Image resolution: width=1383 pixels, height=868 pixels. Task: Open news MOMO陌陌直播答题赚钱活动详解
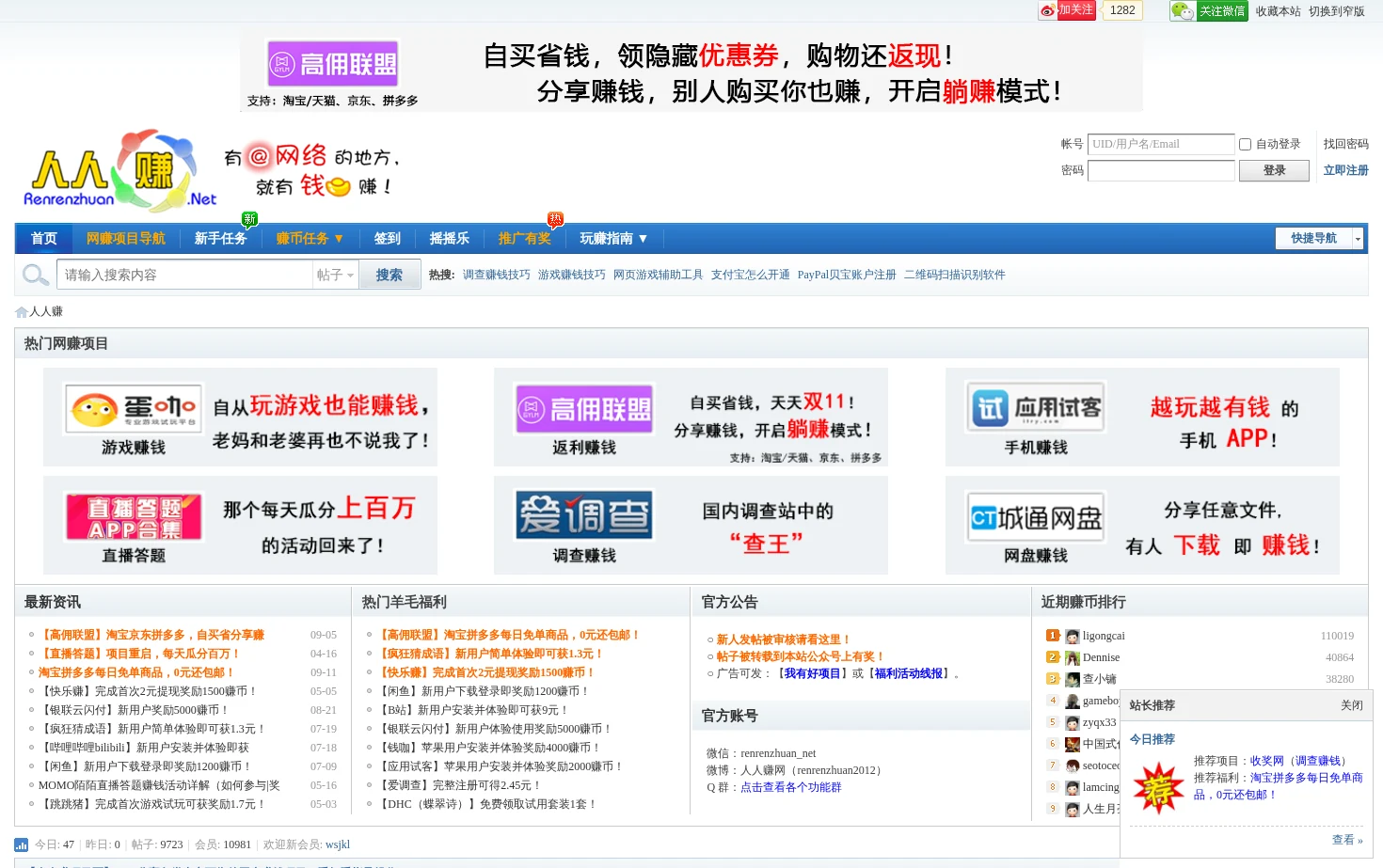point(159,785)
